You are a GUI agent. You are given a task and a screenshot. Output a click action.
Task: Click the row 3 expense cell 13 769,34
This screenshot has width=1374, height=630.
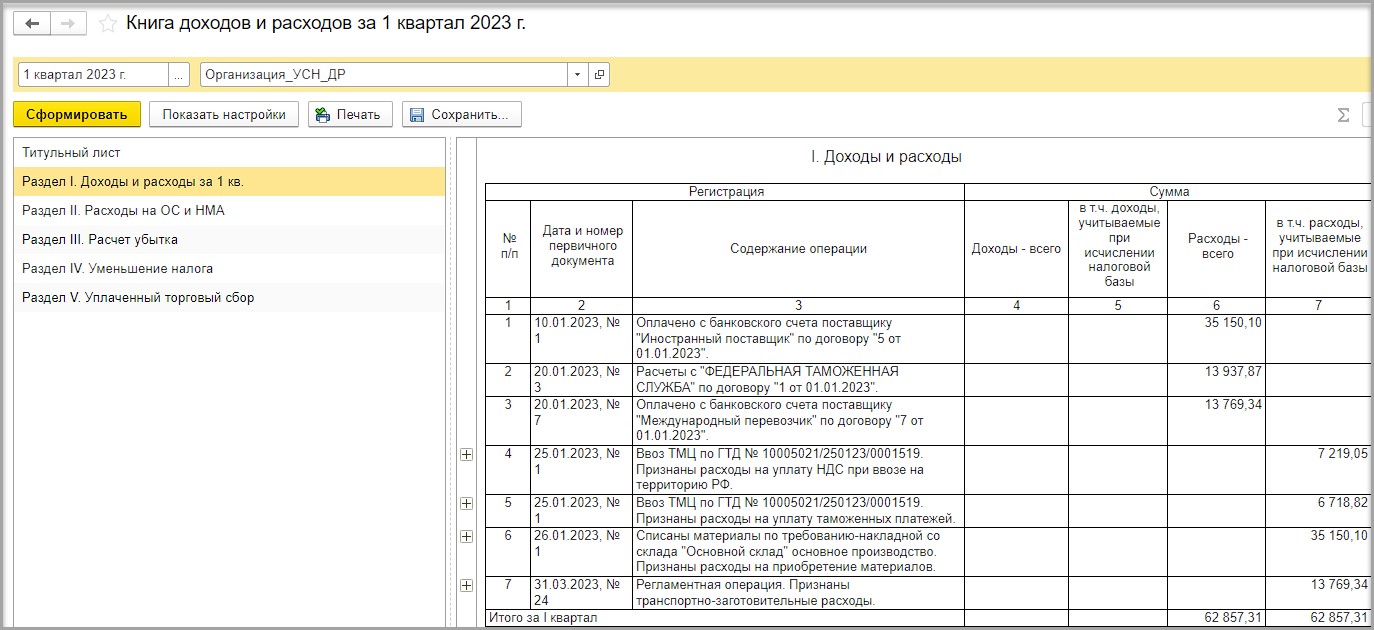click(x=1217, y=420)
